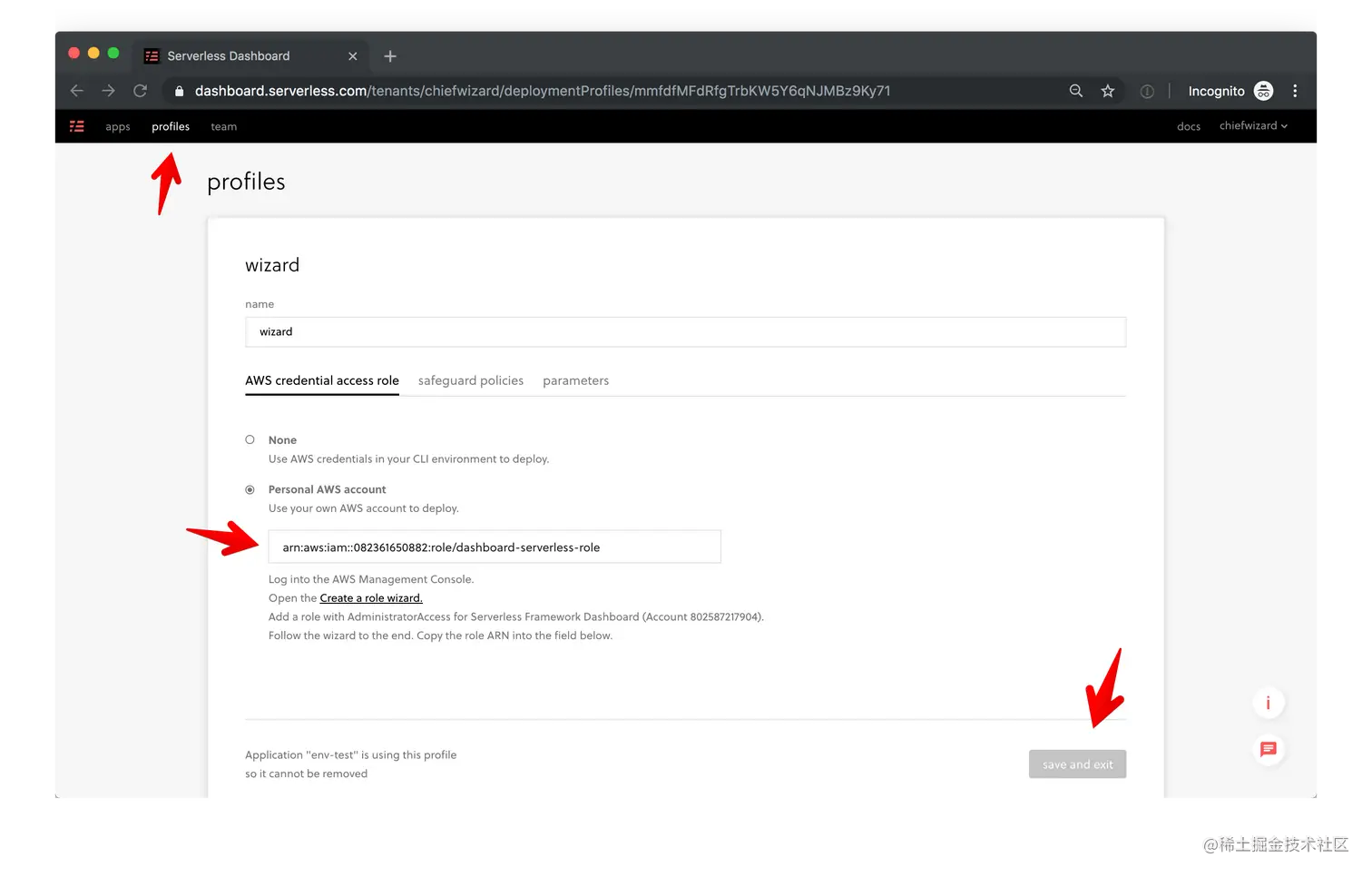
Task: Expand the chiefwizard account dropdown
Action: coord(1253,126)
